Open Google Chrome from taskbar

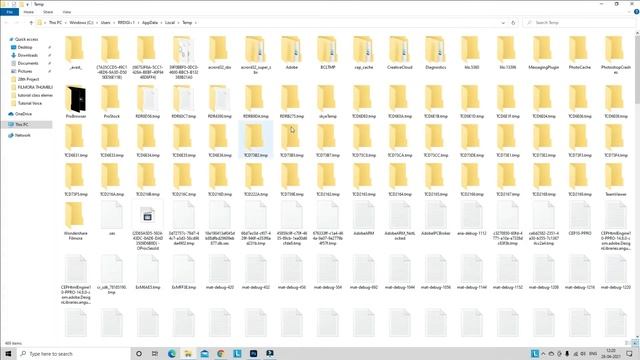220,353
